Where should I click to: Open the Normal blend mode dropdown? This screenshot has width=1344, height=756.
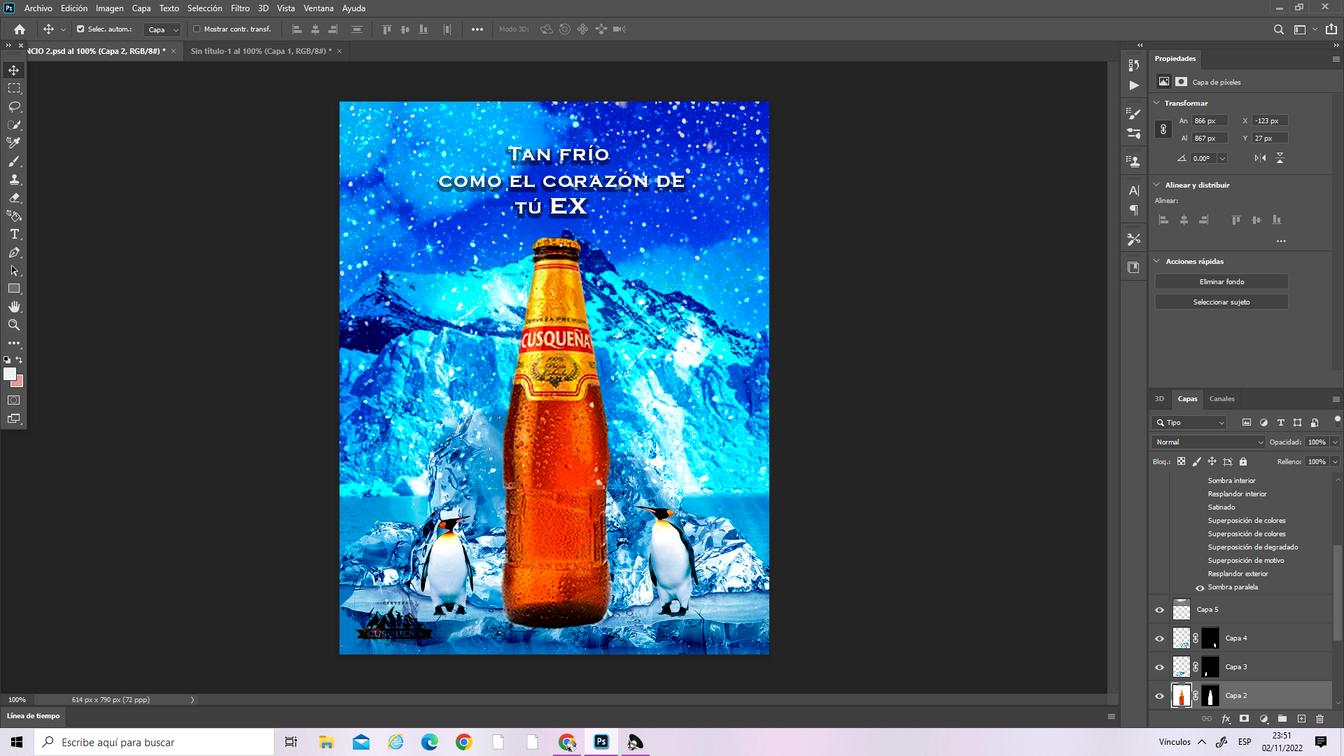(x=1209, y=442)
